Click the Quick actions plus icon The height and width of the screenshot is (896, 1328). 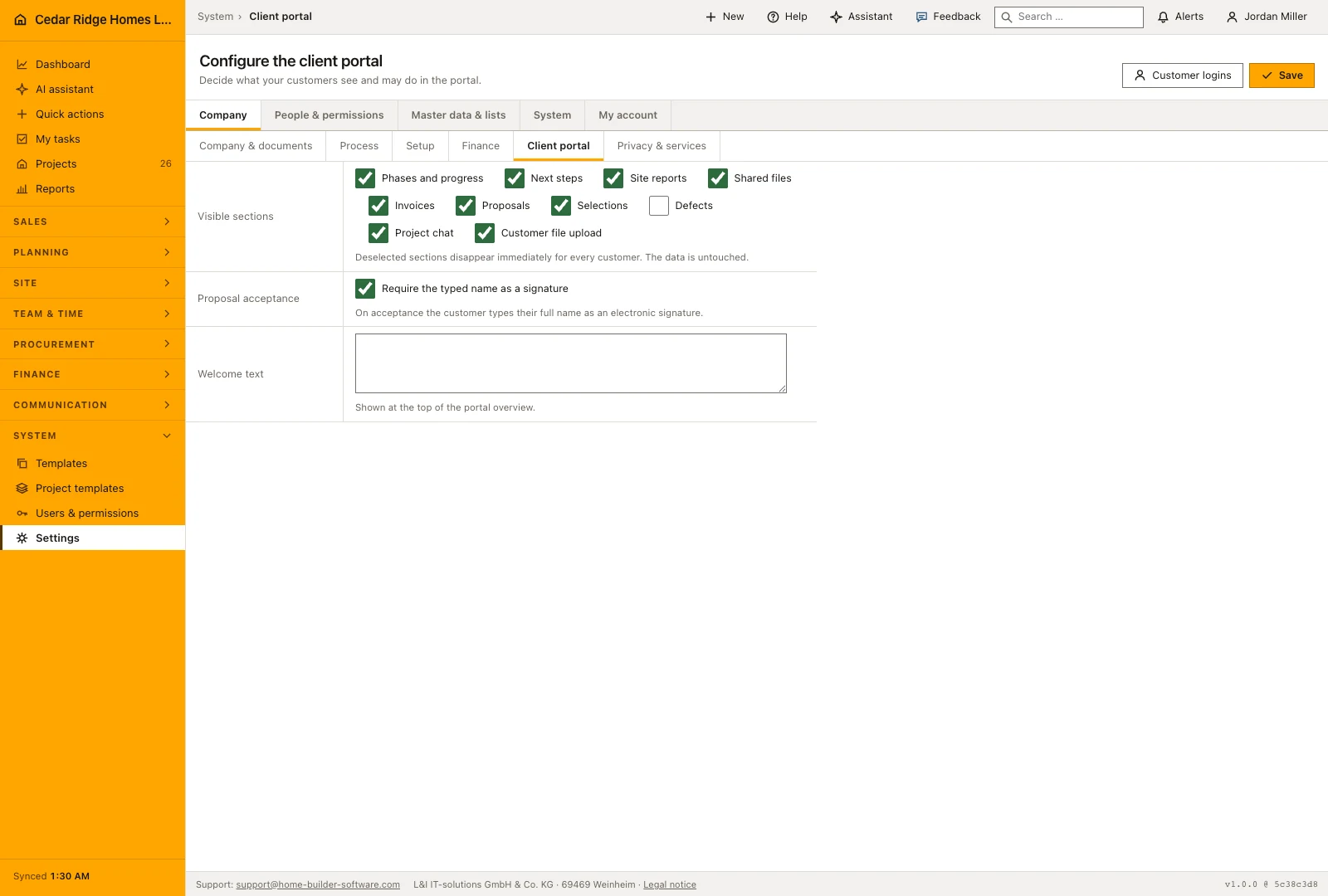click(22, 114)
